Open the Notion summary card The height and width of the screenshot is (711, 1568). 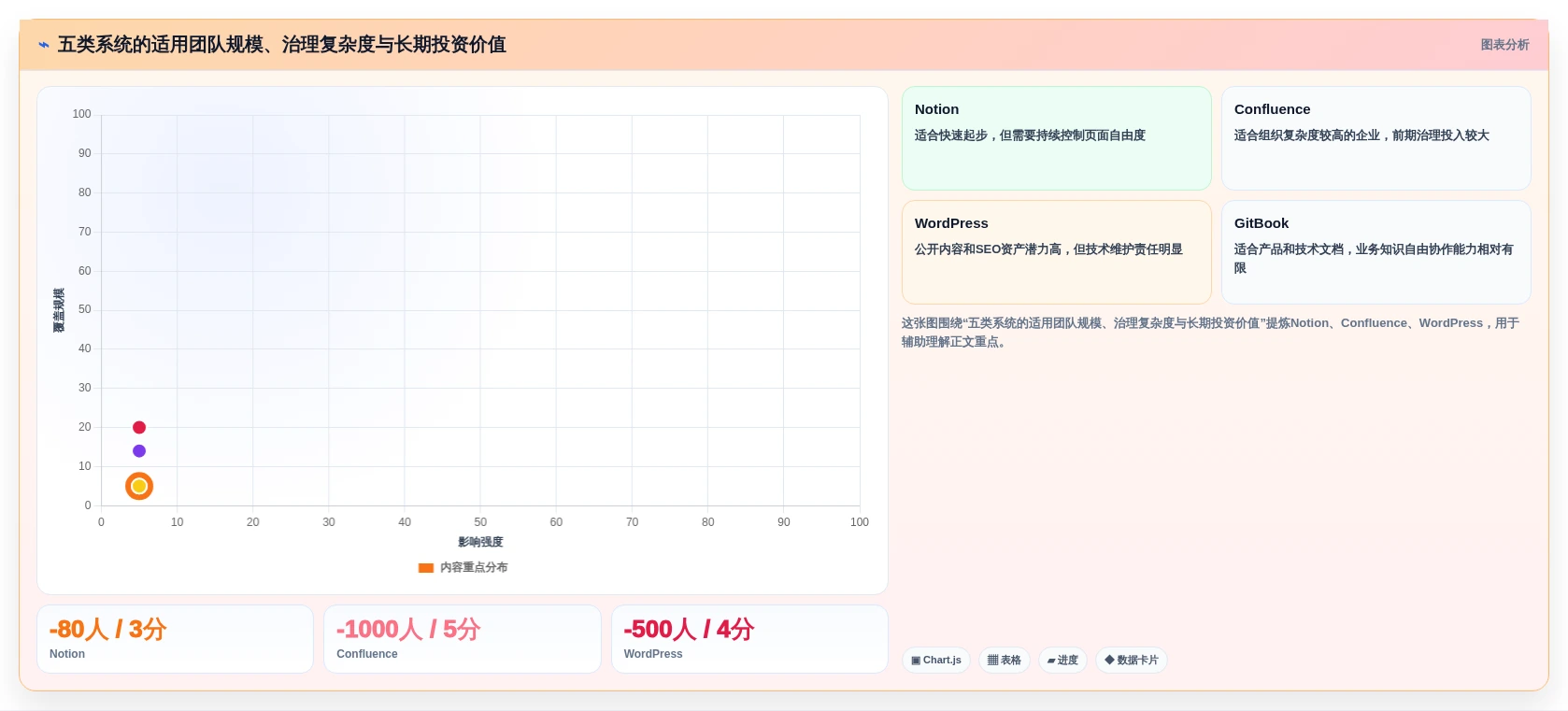1056,138
